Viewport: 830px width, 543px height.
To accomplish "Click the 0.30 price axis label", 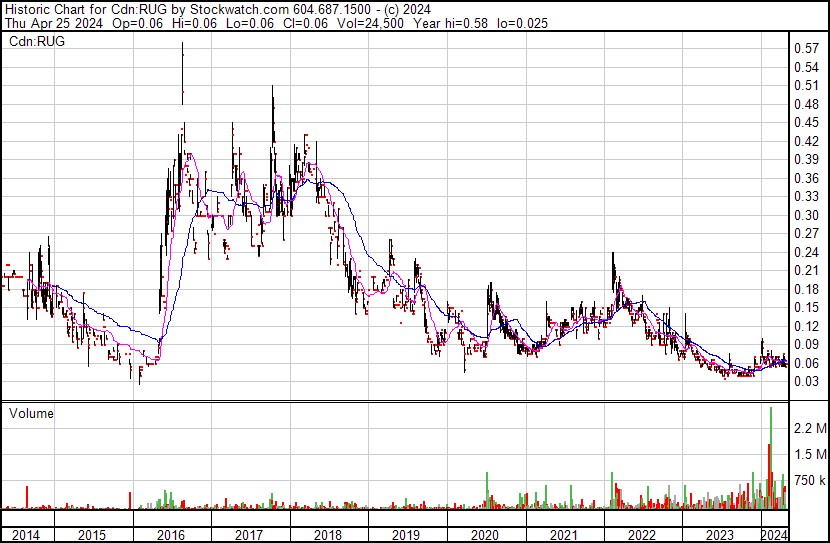I will 807,215.
